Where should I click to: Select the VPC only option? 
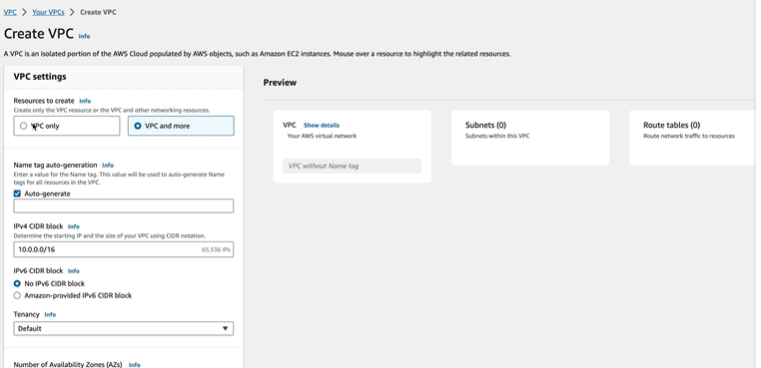[66, 126]
